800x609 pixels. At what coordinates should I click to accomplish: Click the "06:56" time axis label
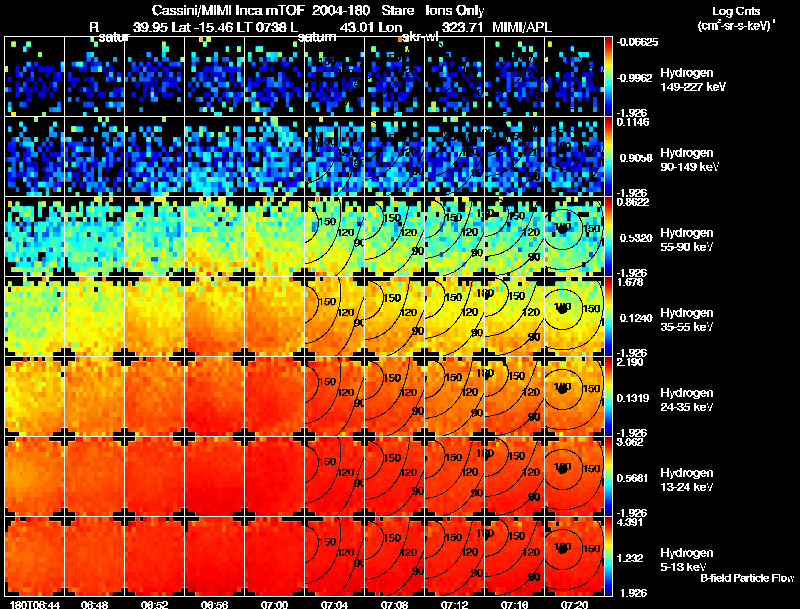[x=215, y=605]
